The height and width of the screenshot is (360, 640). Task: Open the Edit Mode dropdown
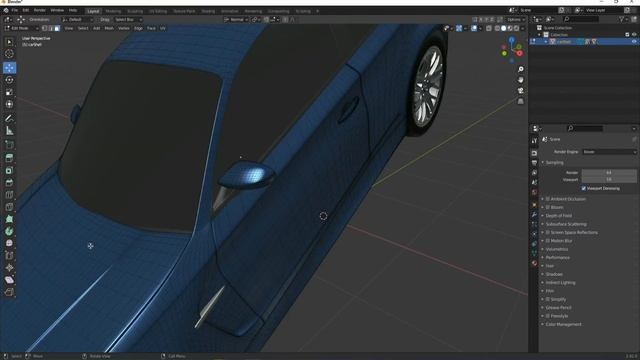tap(21, 28)
